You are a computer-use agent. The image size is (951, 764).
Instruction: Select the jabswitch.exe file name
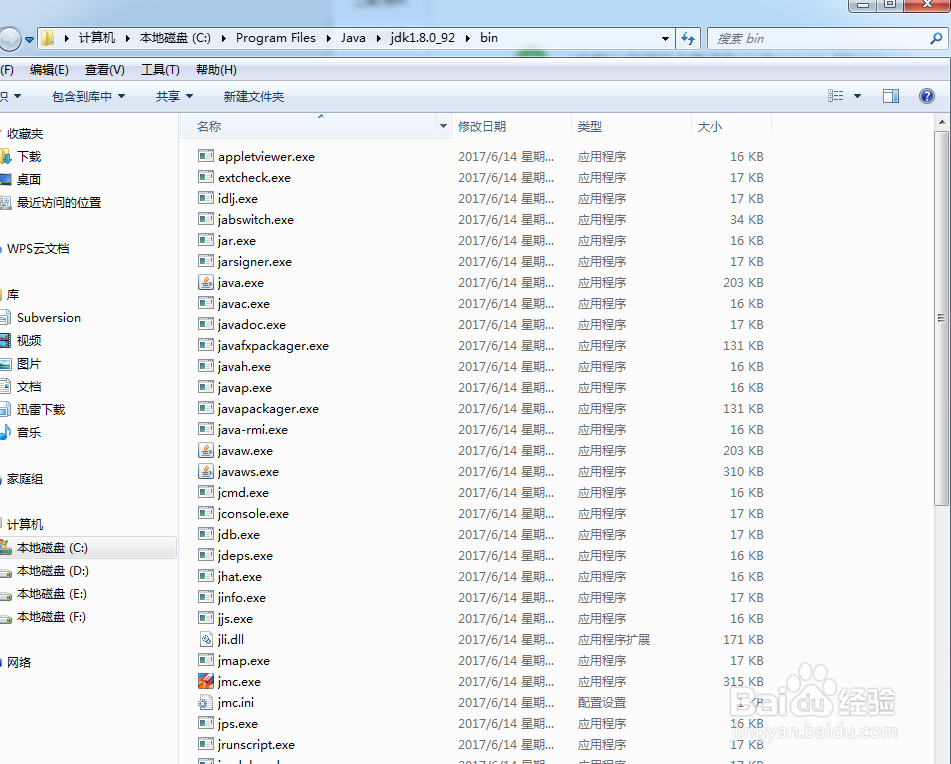pos(256,219)
